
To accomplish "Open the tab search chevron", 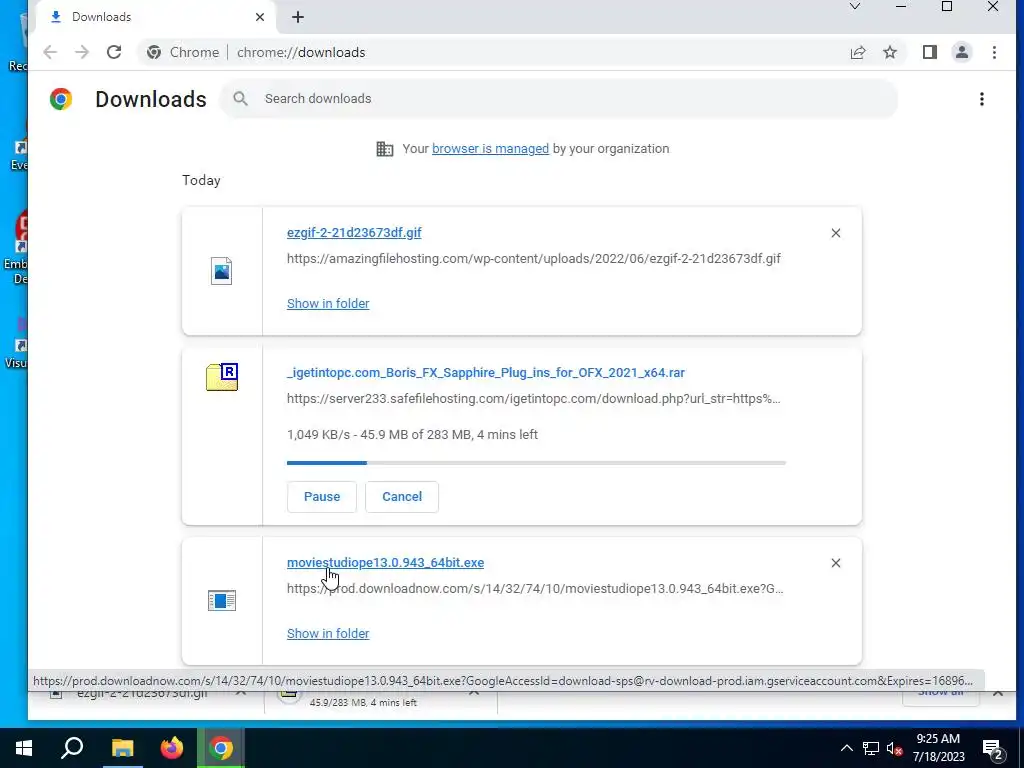I will (x=855, y=7).
